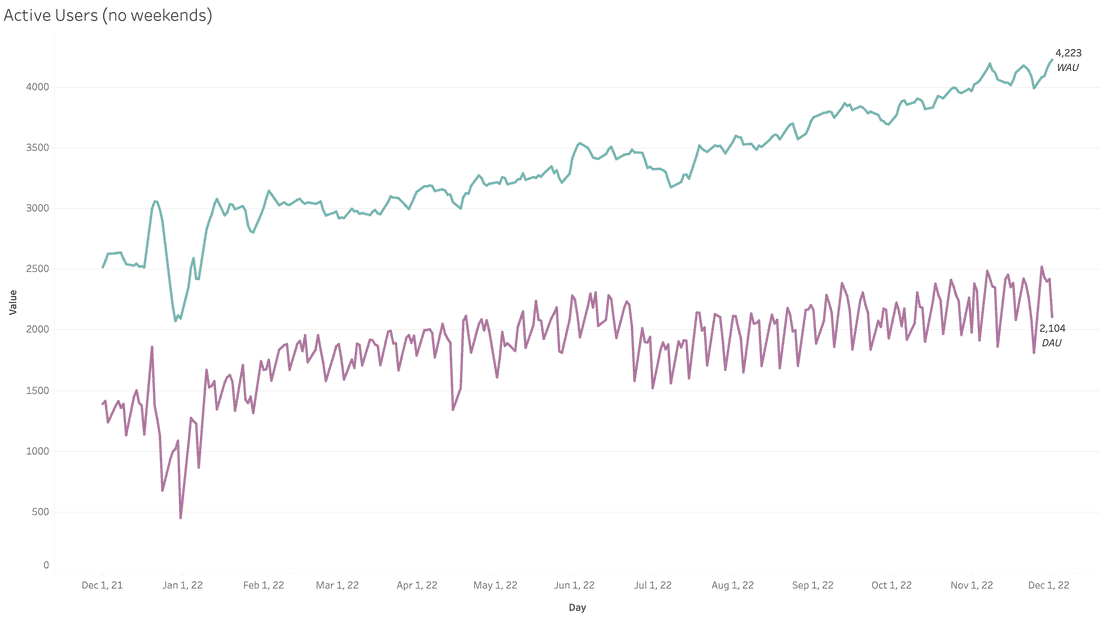Viewport: 1100px width, 619px height.
Task: Click the 'Dec 1, 21' x-axis tick label
Action: 103,586
